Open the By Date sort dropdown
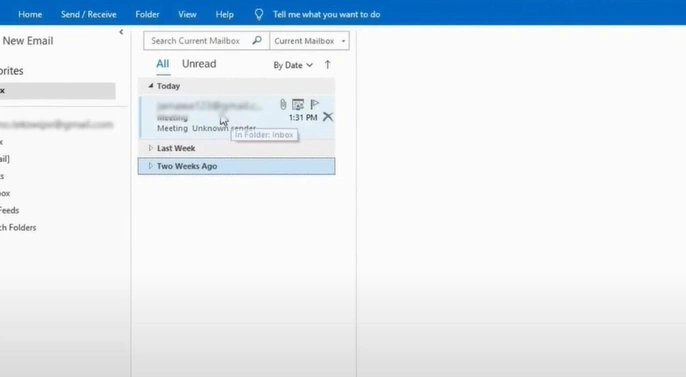Screen dimensions: 686x377 point(293,65)
